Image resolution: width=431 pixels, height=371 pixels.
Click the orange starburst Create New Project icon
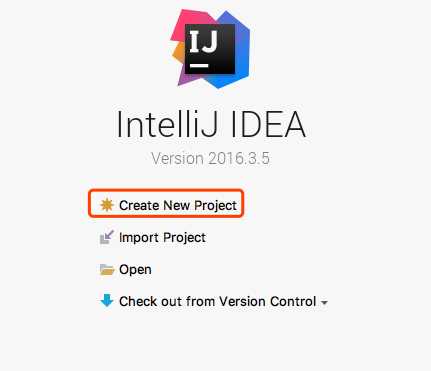107,205
